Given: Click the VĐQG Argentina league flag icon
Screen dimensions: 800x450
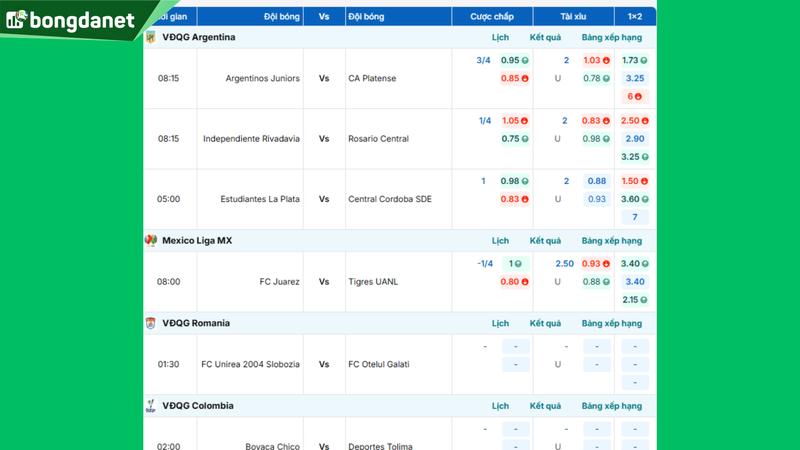Looking at the screenshot, I should click(x=151, y=37).
